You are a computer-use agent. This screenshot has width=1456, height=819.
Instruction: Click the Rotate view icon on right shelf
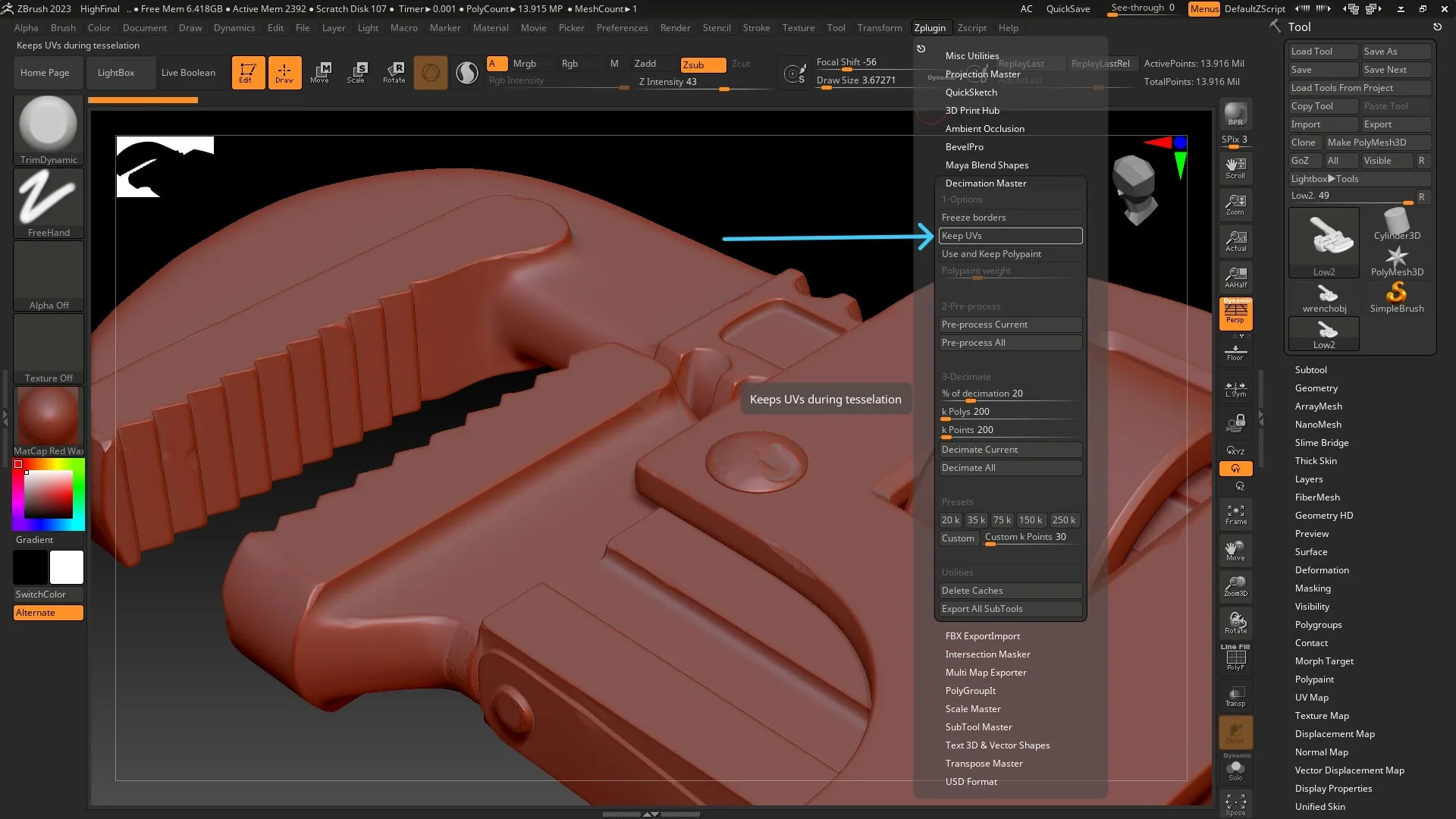pos(1235,623)
